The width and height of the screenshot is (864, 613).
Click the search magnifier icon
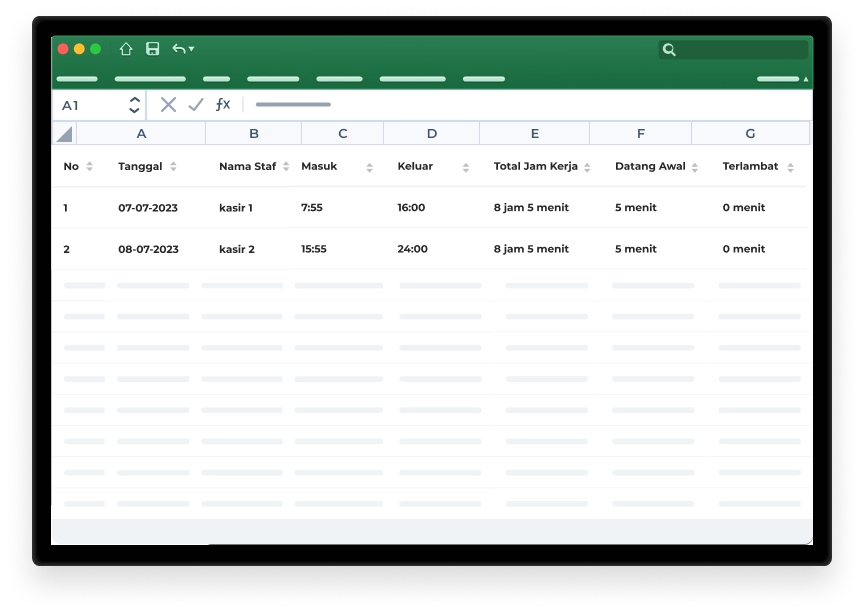click(x=669, y=49)
